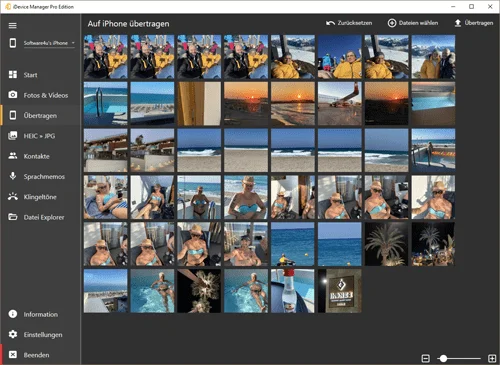Open the HEIC > JPG section
Screen dimensions: 500x365
tap(39, 136)
